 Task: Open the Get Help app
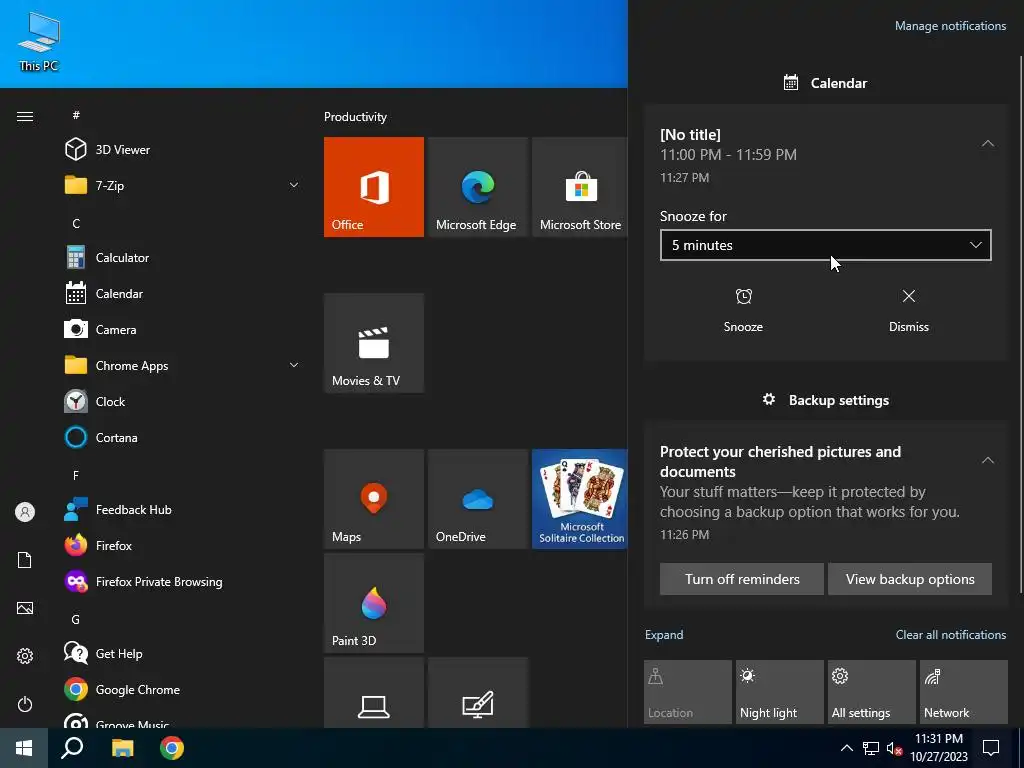183,653
